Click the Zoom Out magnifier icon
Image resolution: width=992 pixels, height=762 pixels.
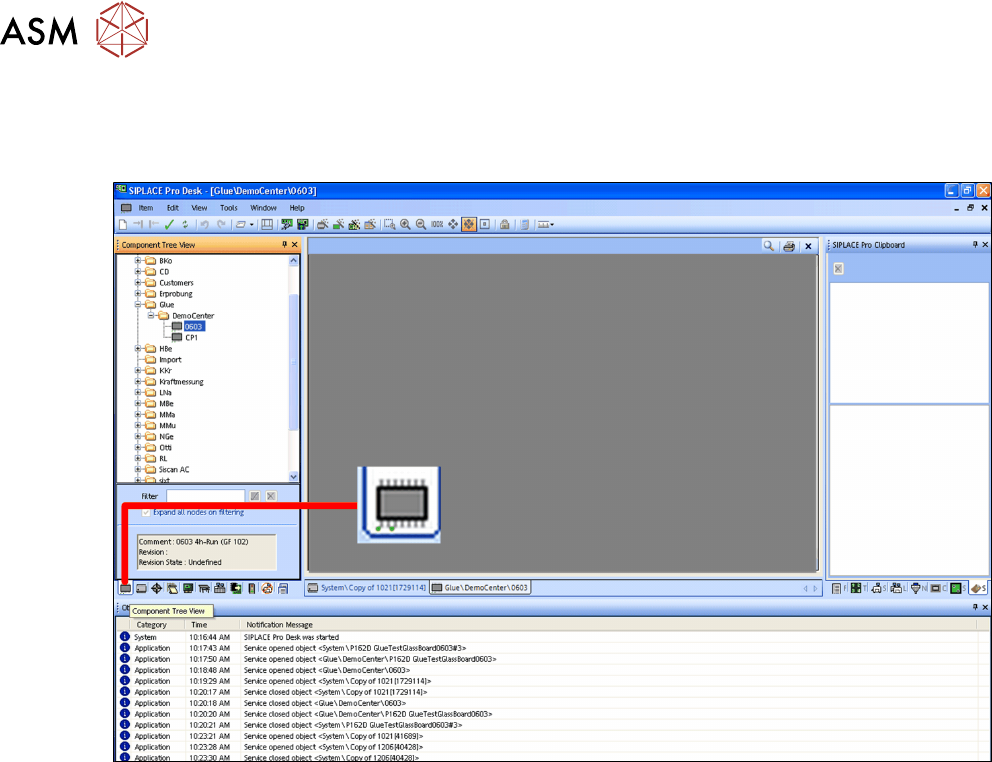click(421, 225)
